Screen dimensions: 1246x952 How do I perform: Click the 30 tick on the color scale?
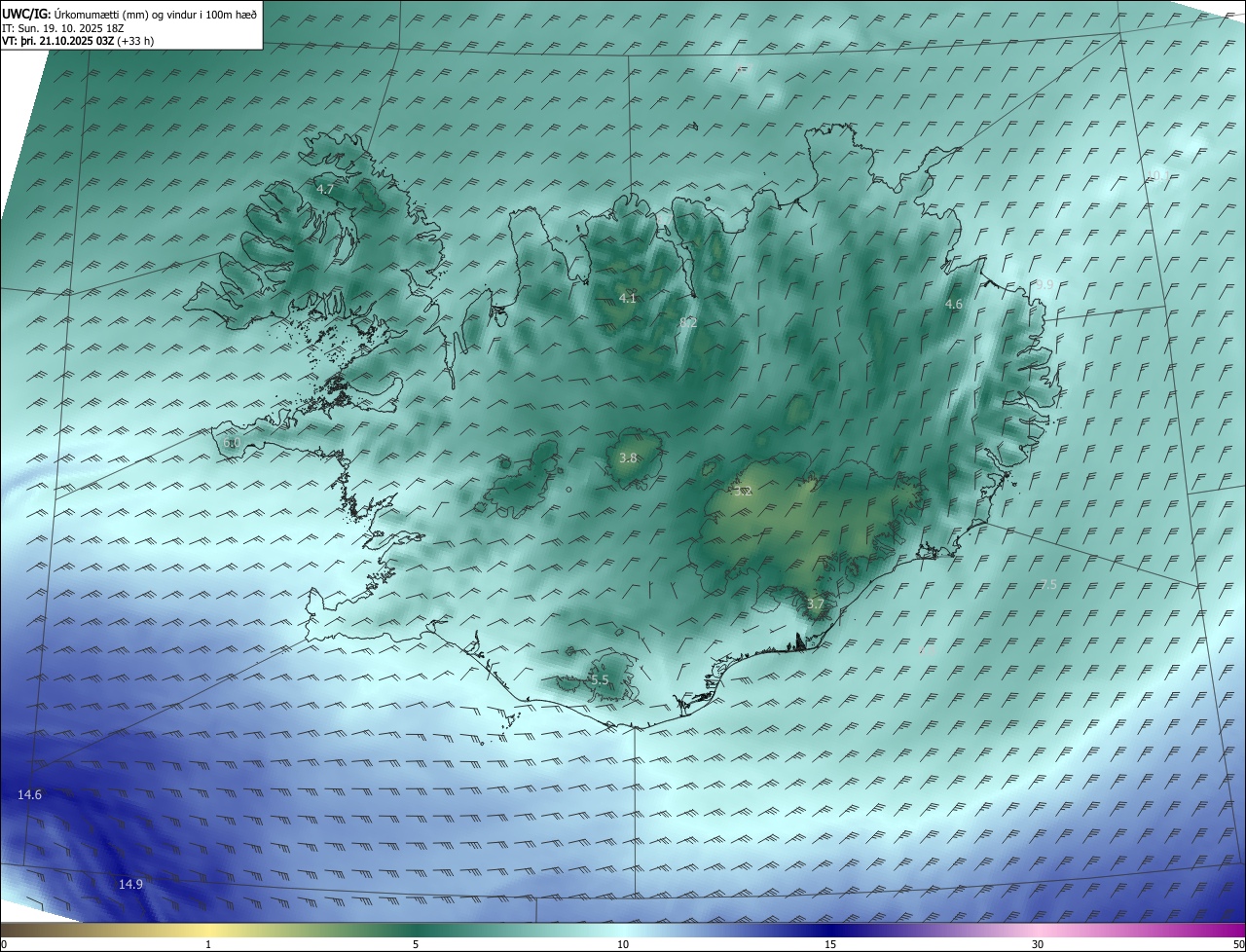click(1038, 944)
